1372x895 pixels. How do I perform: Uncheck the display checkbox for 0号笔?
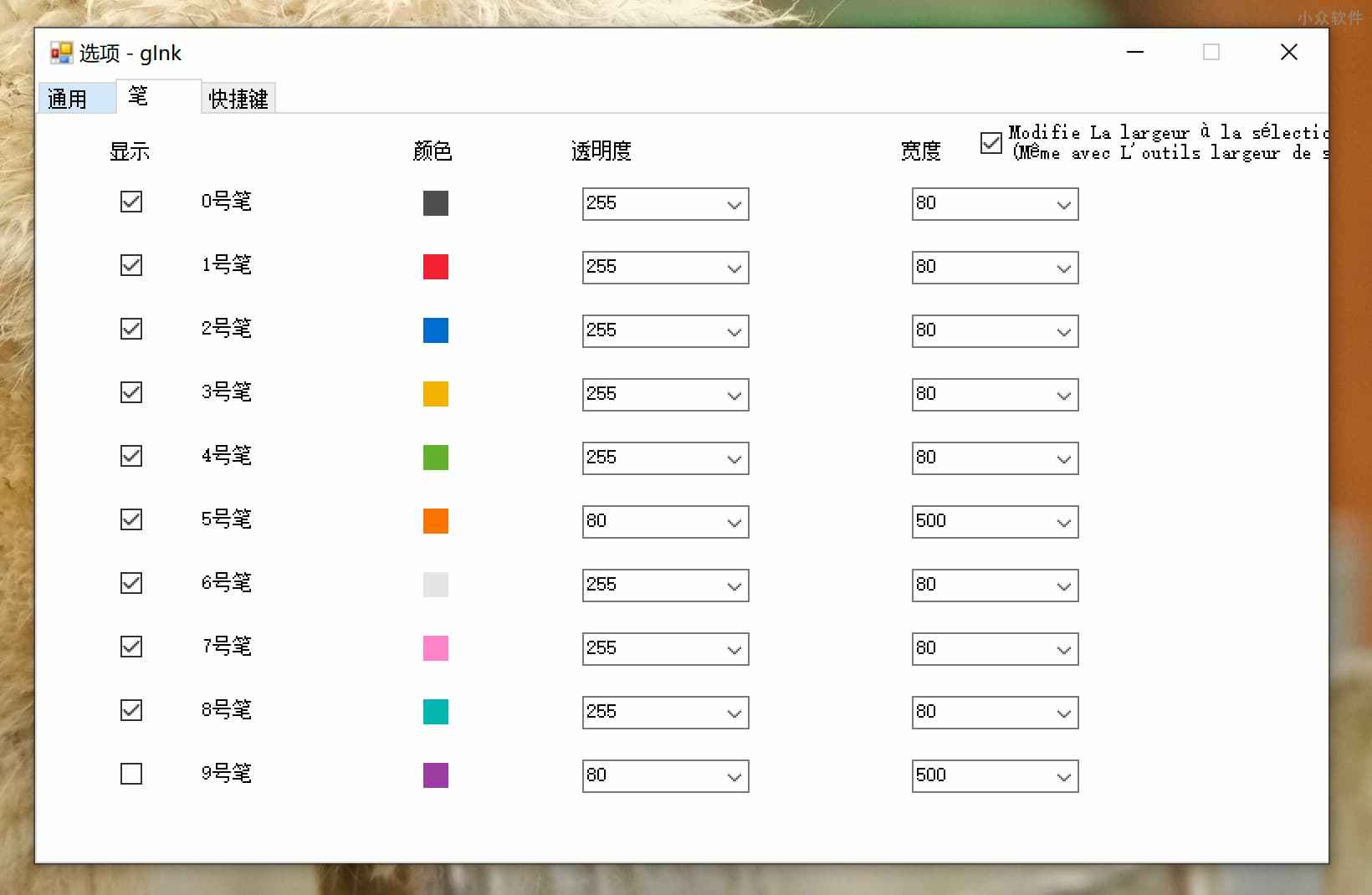(131, 201)
